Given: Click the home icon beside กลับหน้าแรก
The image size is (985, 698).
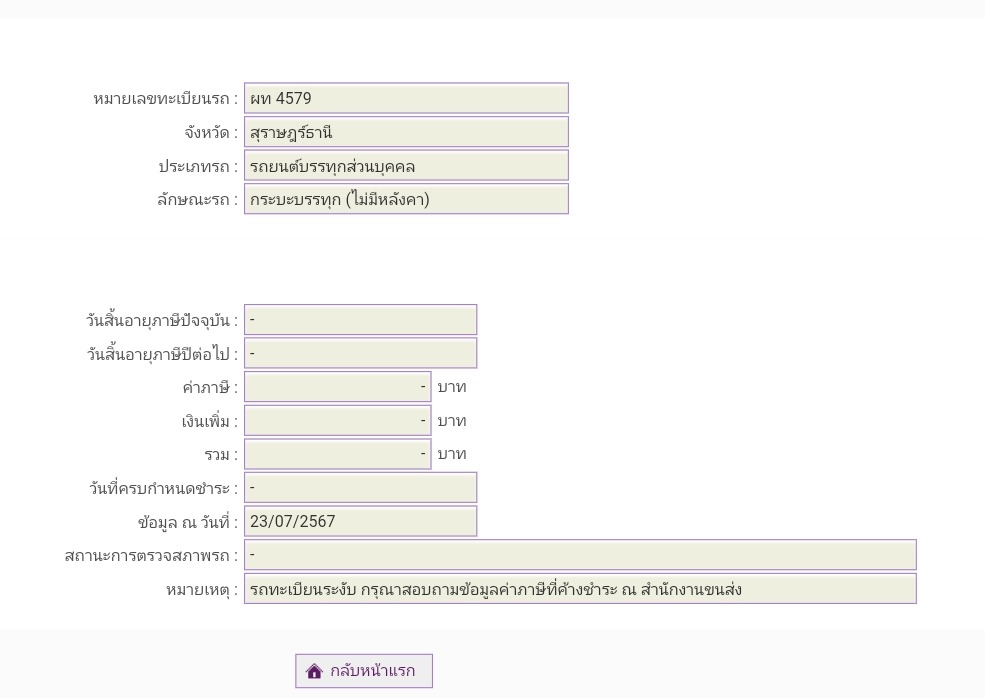Looking at the screenshot, I should click(x=314, y=671).
